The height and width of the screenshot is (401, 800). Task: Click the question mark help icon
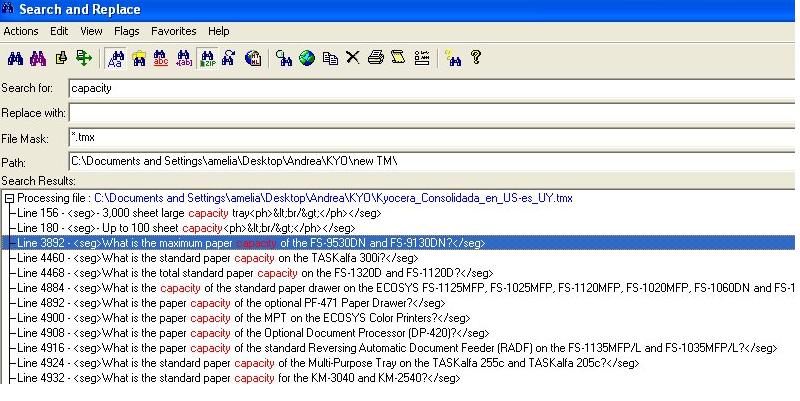[476, 57]
